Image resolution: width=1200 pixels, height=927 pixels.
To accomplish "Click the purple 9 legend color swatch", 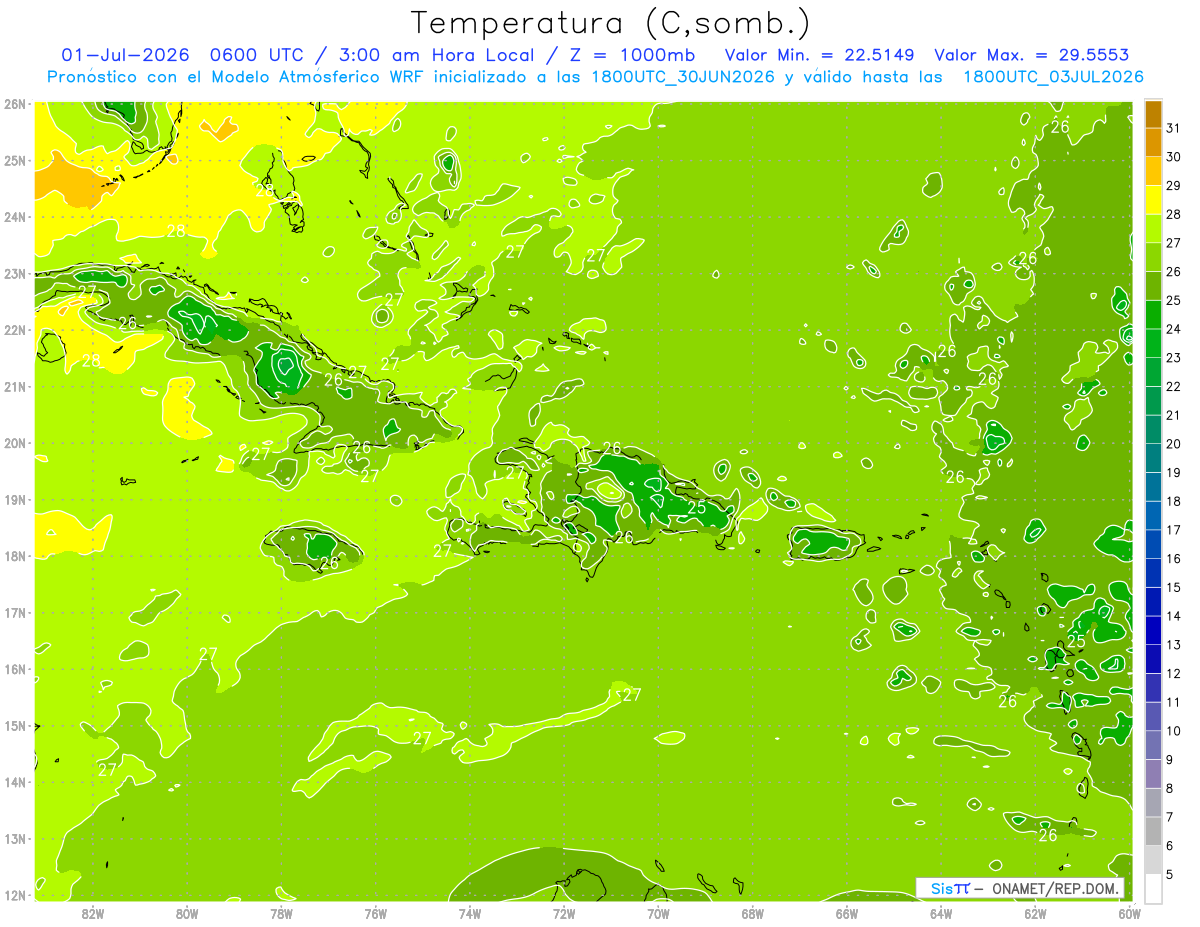I will click(1153, 745).
